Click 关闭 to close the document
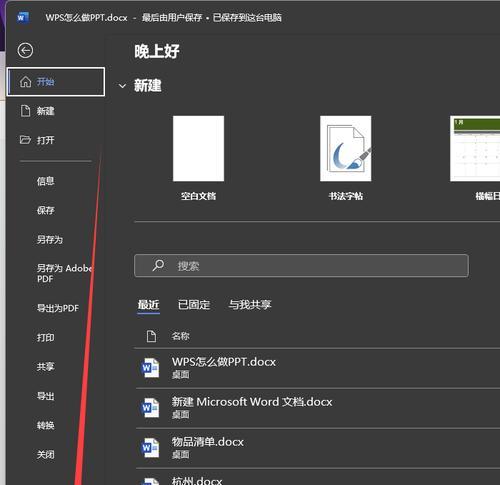The image size is (500, 485). tap(45, 455)
